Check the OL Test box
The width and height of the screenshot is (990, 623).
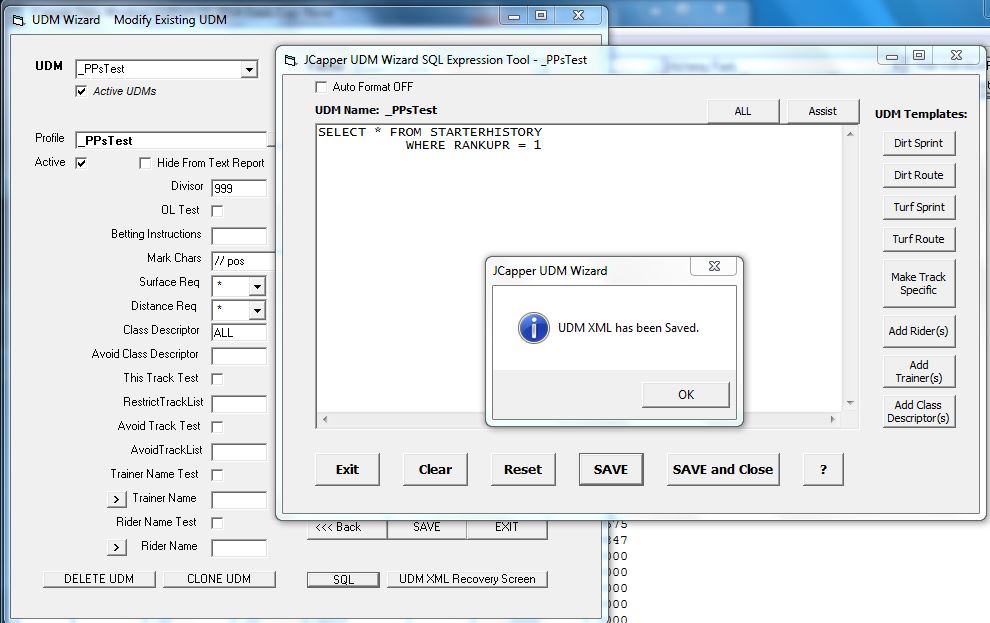pos(217,211)
